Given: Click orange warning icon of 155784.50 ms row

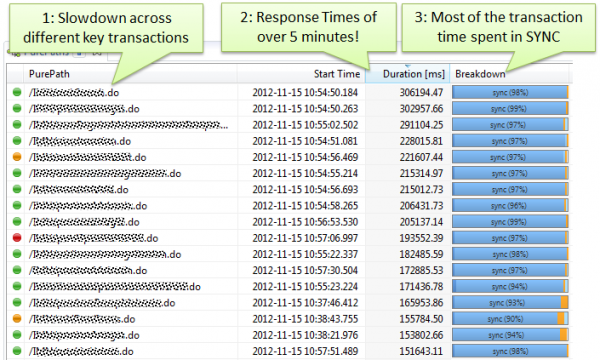Looking at the screenshot, I should (x=17, y=318).
